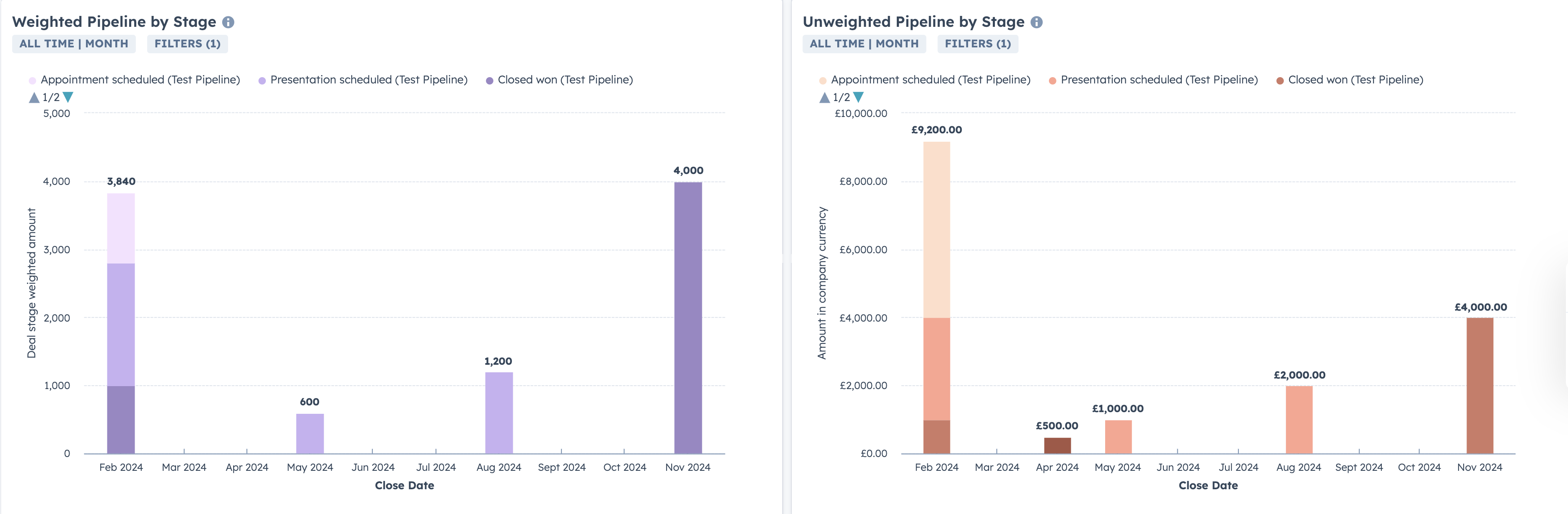Toggle Closed won series in Weighted chart legend

click(x=565, y=80)
